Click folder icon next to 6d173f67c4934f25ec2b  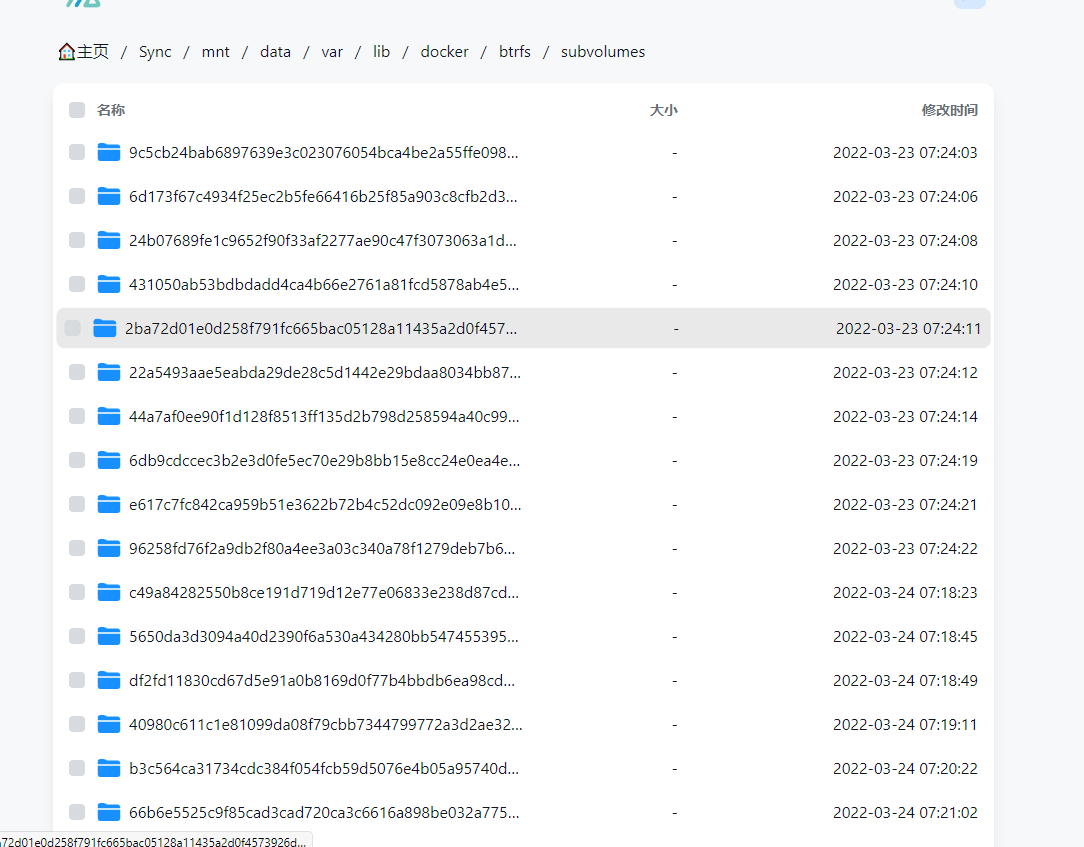click(109, 196)
